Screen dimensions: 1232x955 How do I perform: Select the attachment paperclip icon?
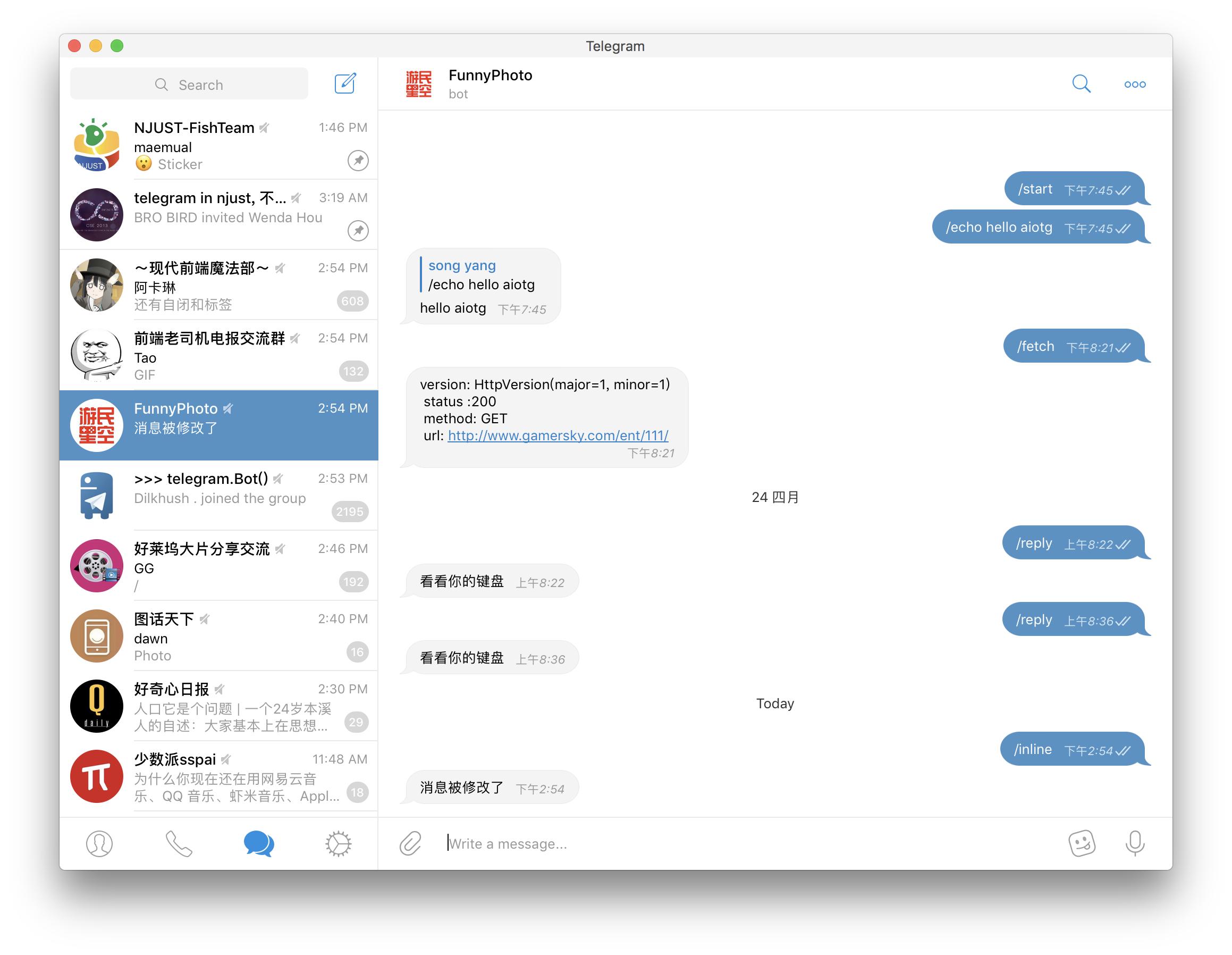[412, 842]
